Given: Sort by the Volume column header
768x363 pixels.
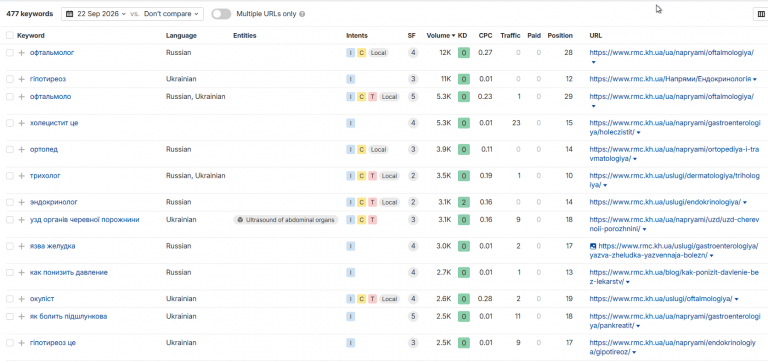Looking at the screenshot, I should pos(441,35).
